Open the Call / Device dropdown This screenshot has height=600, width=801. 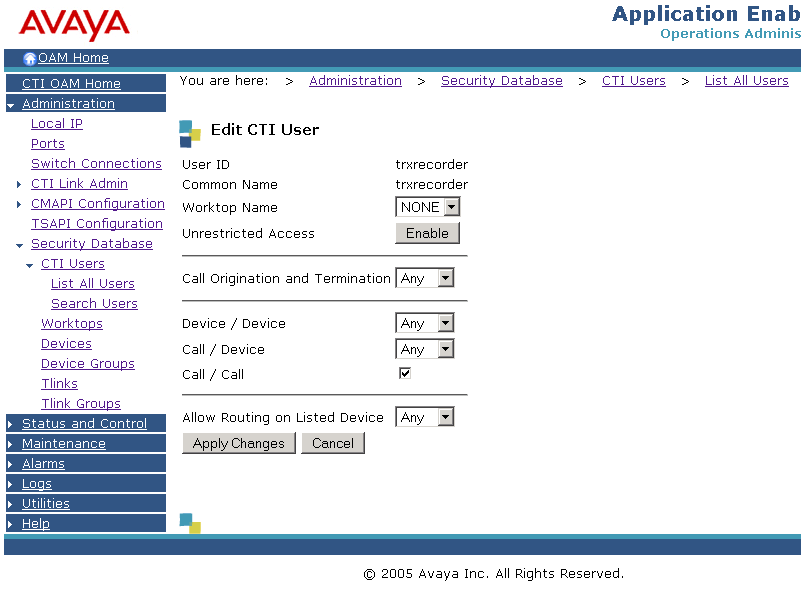pyautogui.click(x=425, y=349)
